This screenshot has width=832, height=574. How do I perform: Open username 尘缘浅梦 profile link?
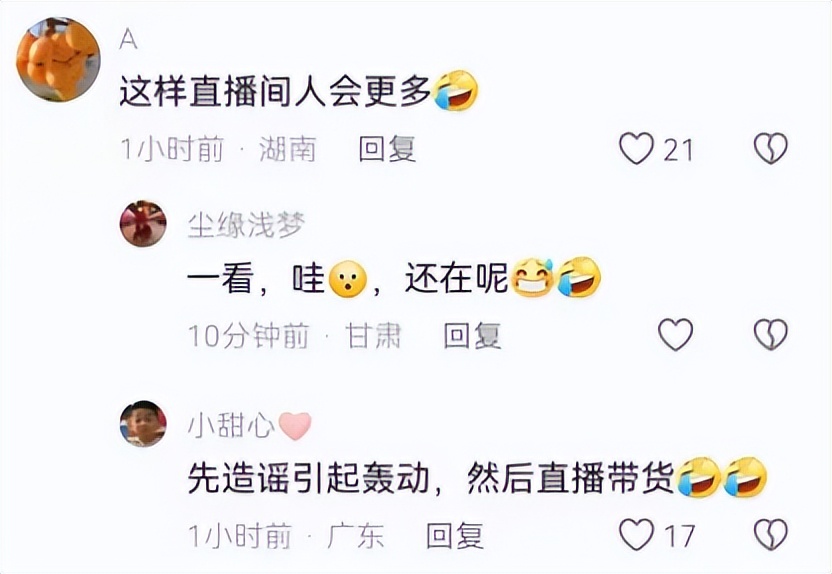[x=246, y=225]
